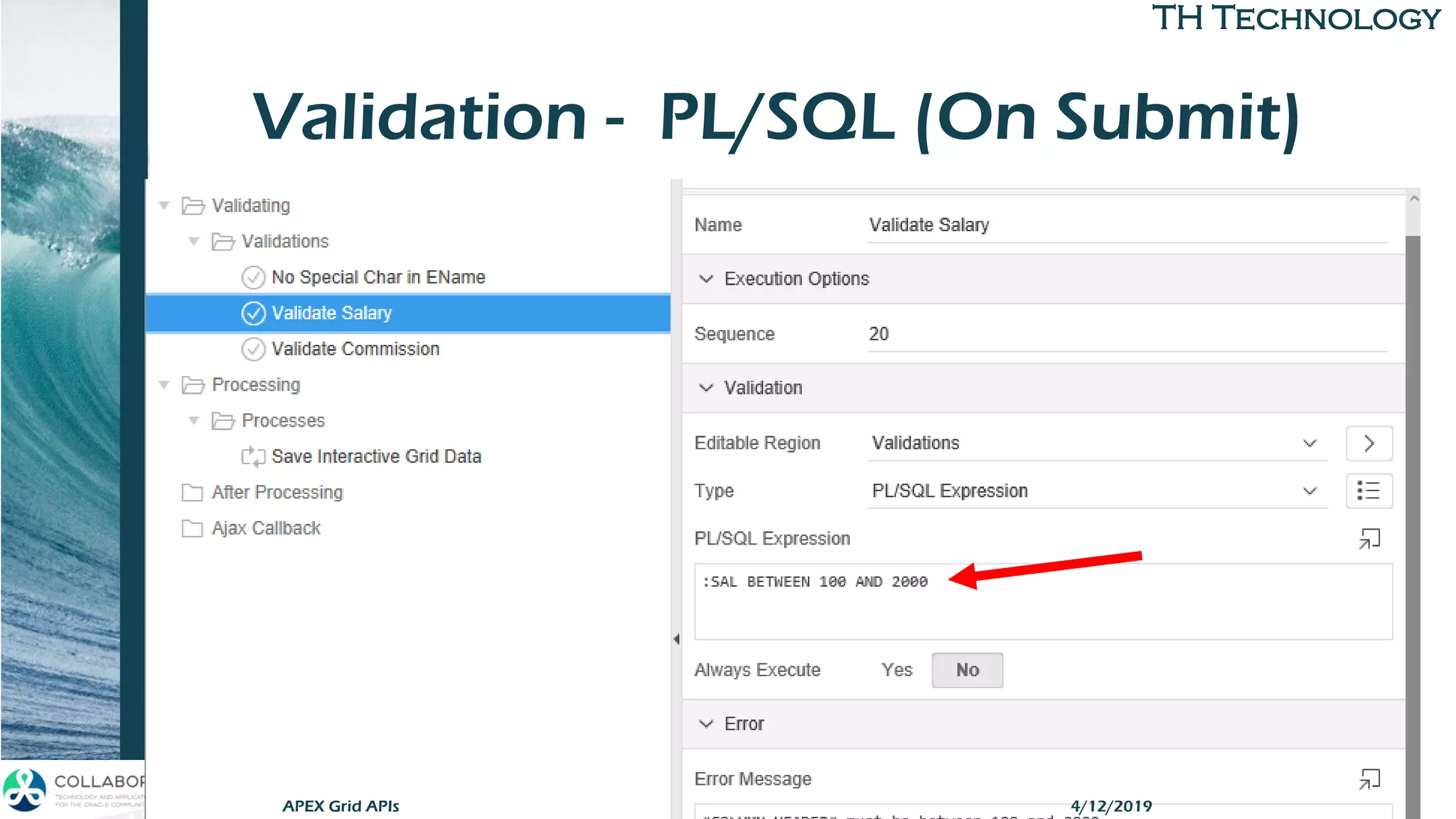This screenshot has height=819, width=1456.
Task: Click the Validating folder icon
Action: coord(193,205)
